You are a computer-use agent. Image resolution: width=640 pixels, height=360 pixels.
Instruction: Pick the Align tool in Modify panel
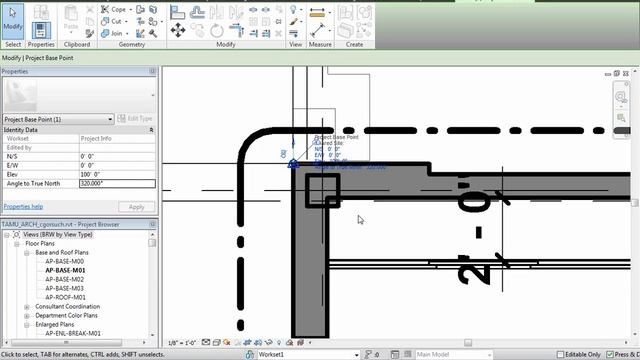(177, 12)
